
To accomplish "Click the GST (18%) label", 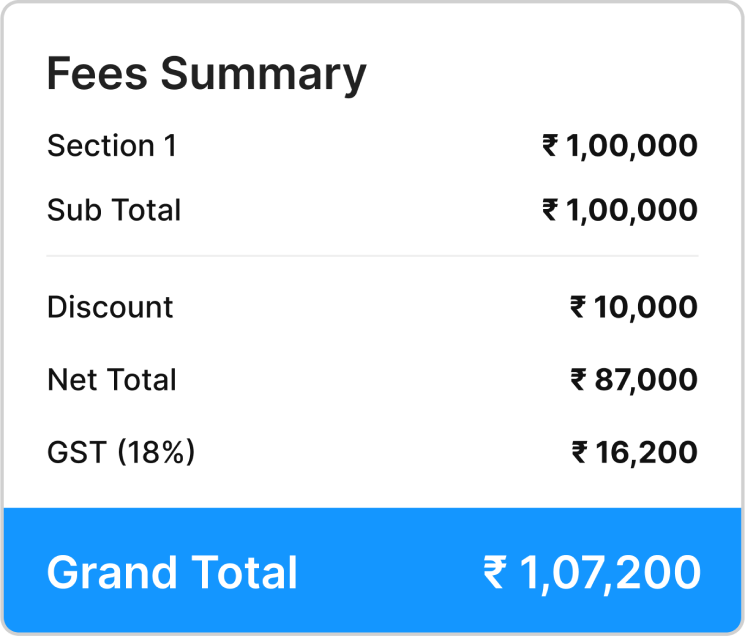I will coord(121,452).
